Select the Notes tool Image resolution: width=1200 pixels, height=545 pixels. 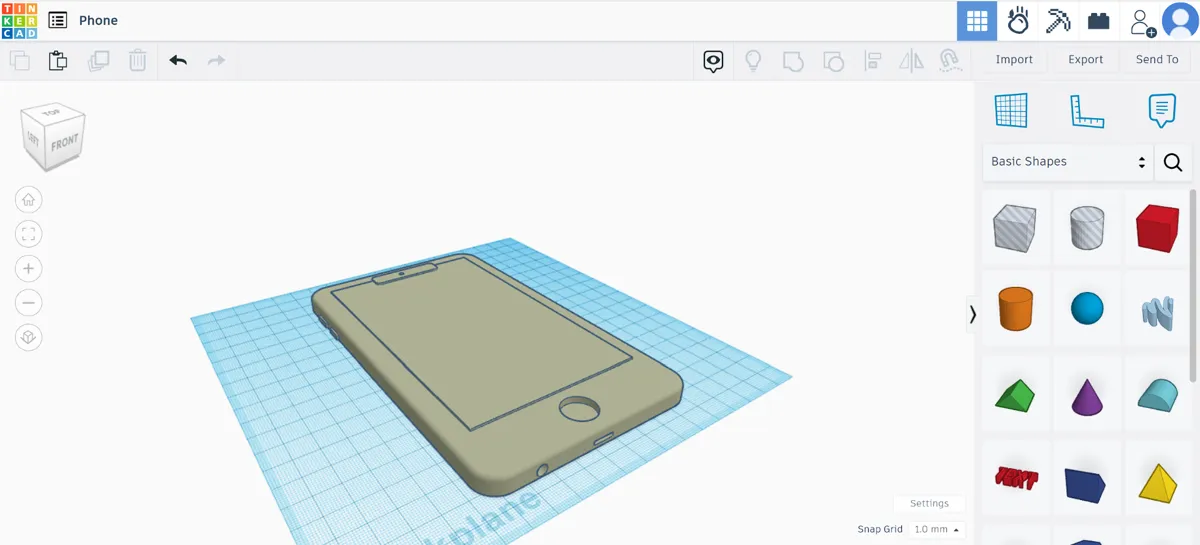tap(1161, 110)
